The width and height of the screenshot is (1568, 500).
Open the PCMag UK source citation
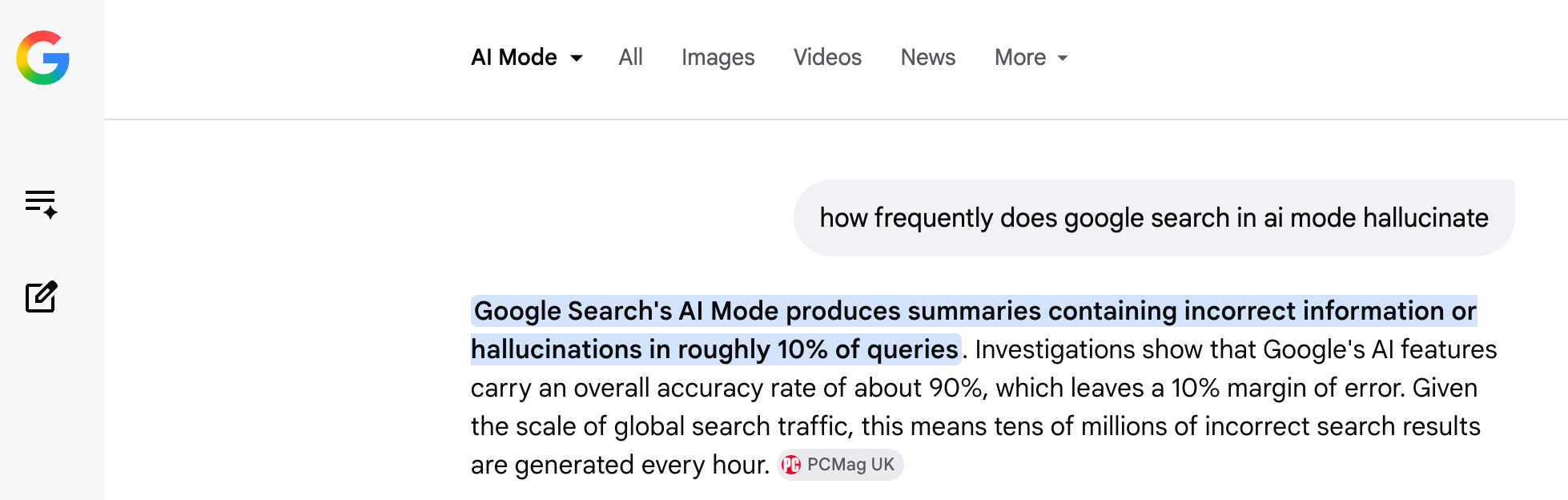840,465
